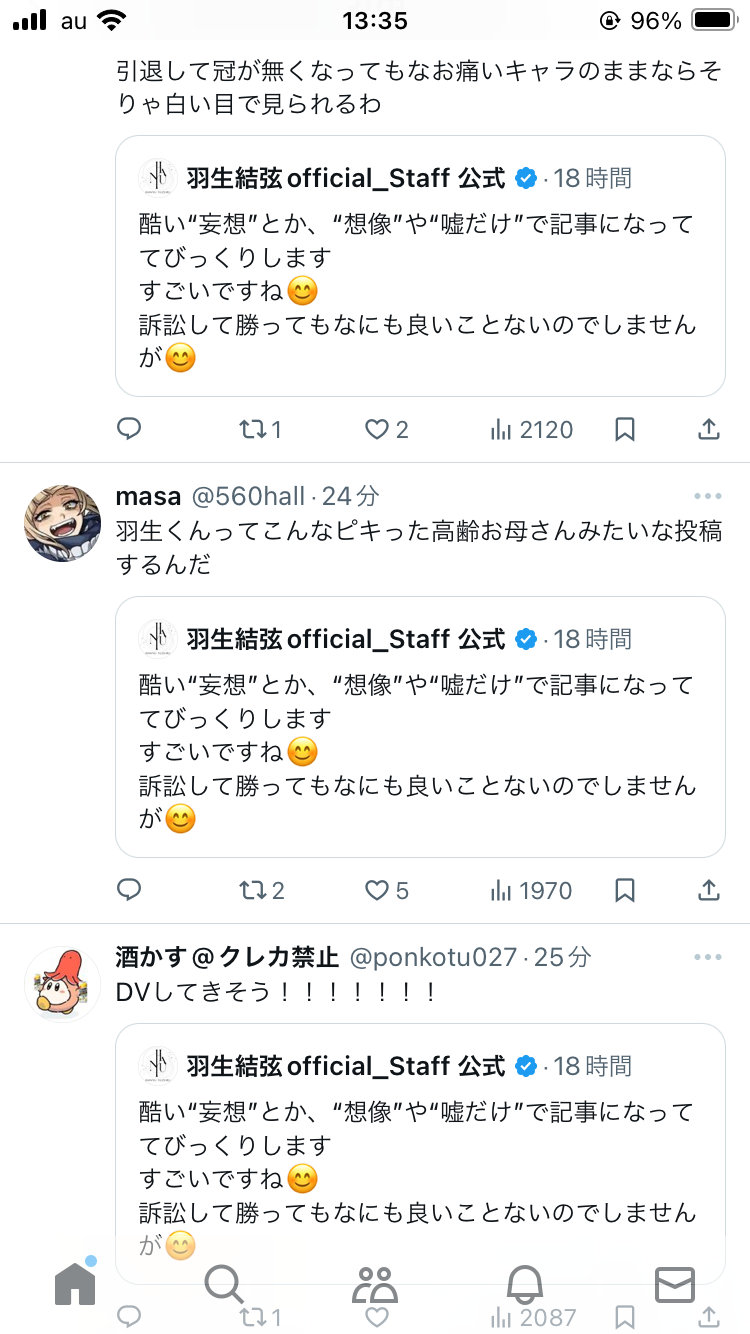Open the Home tab in bottom bar
Screen dimensions: 750x1334
click(x=75, y=1282)
